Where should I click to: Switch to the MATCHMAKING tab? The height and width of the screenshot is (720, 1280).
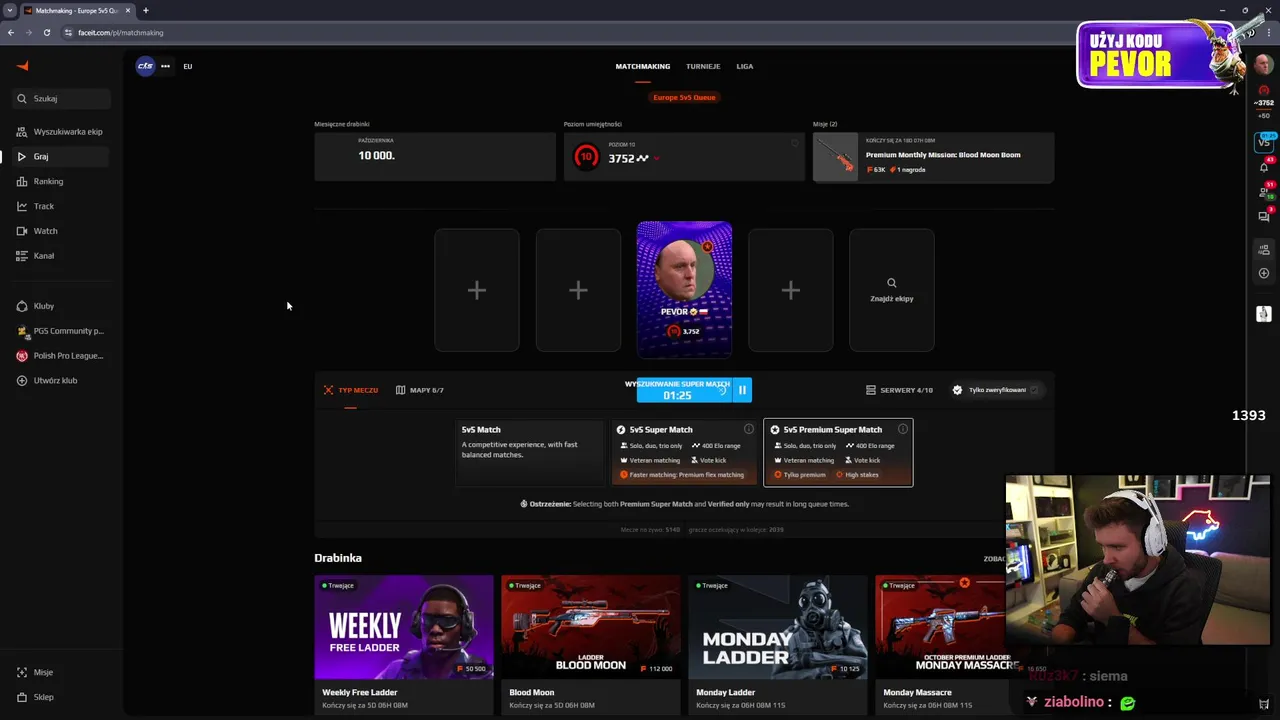pyautogui.click(x=643, y=66)
